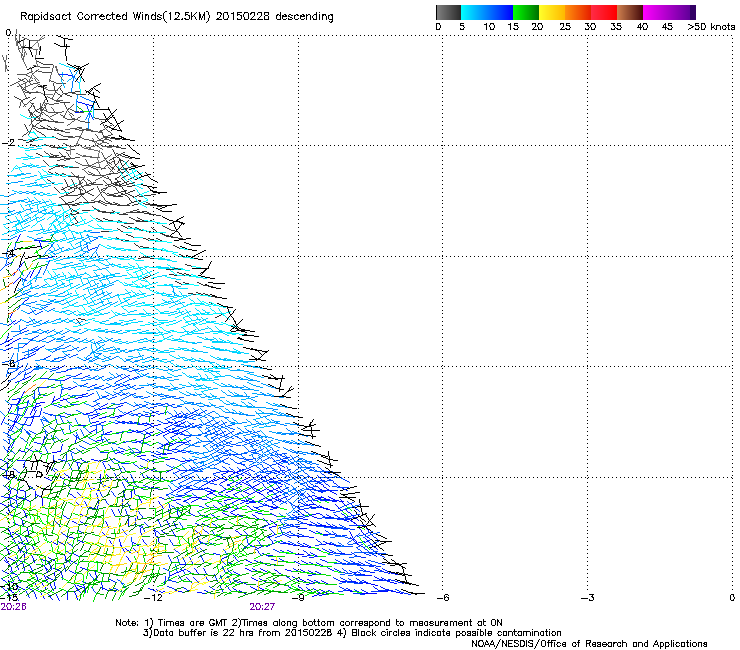Click the "-12" longitude axis label

pyautogui.click(x=153, y=598)
